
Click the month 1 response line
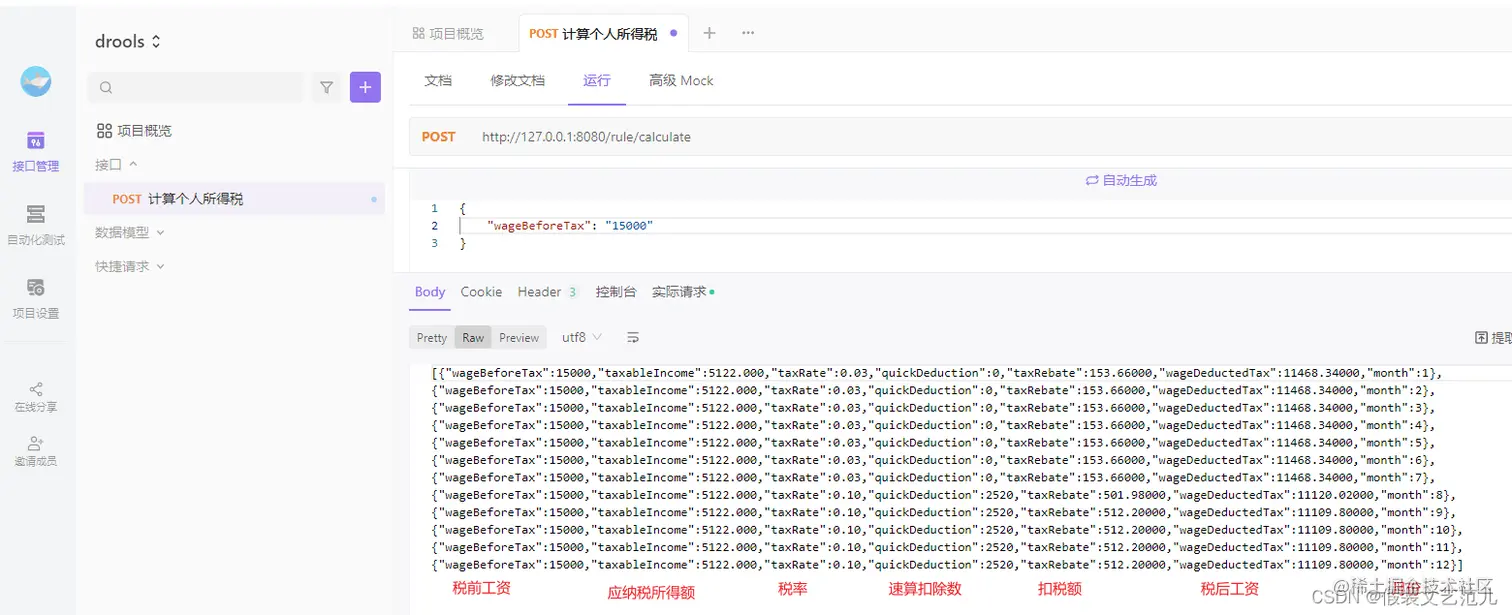pyautogui.click(x=937, y=372)
